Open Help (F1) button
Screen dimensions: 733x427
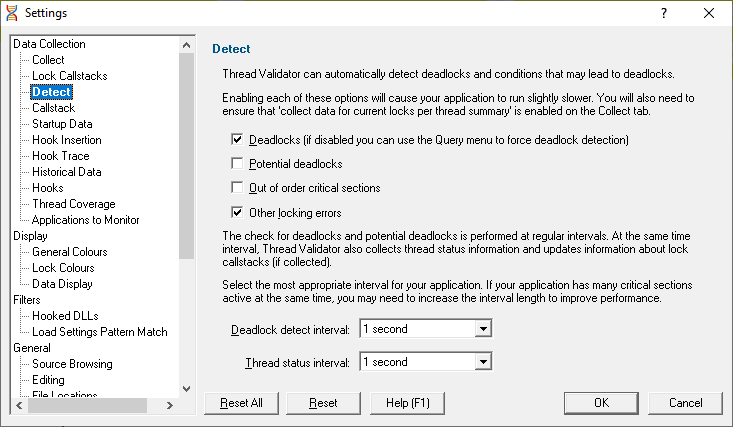(407, 403)
